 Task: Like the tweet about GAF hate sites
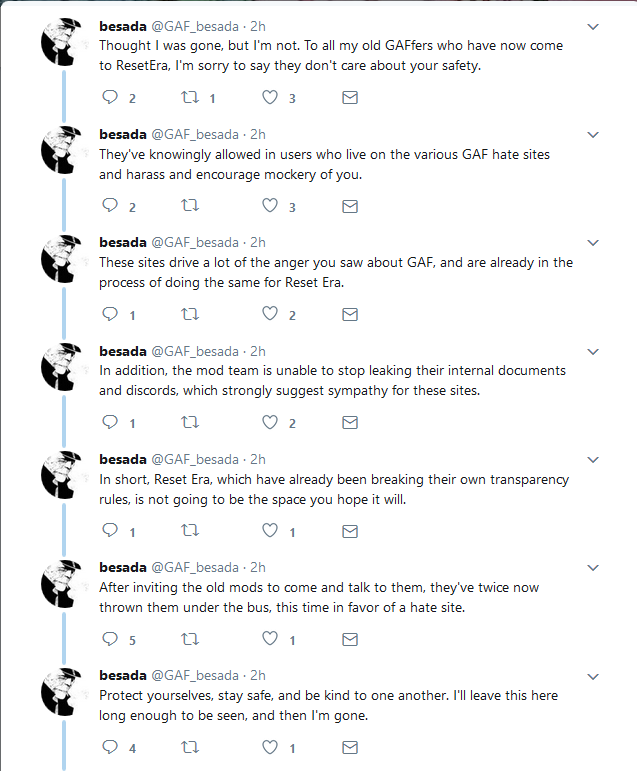(x=270, y=206)
